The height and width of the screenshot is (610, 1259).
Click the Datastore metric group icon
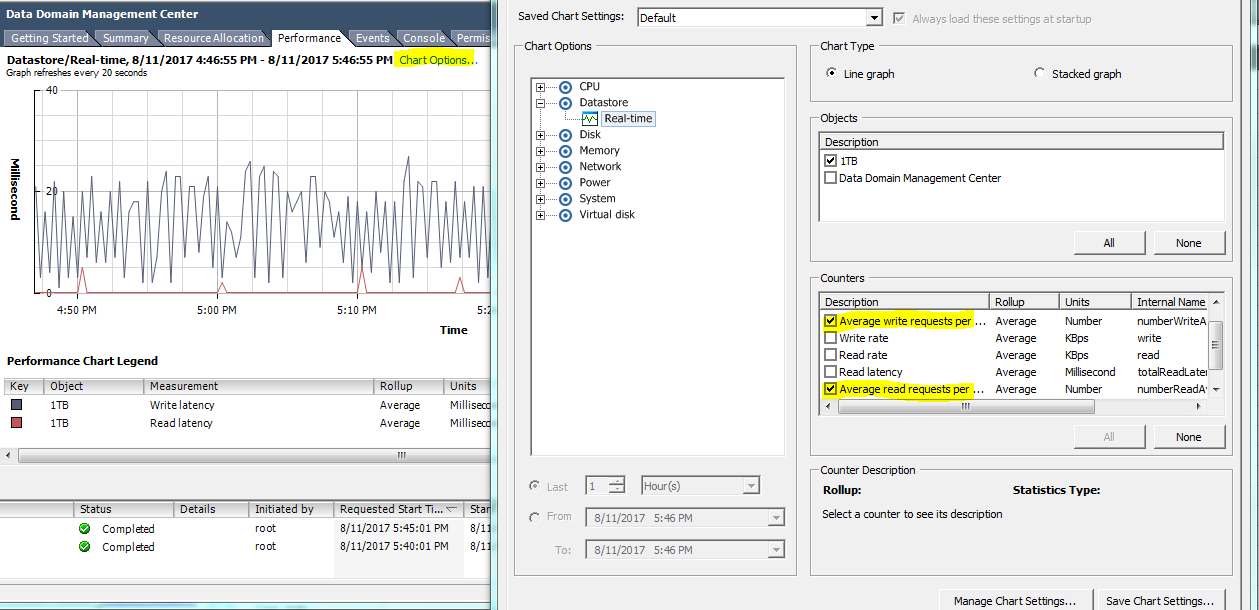[x=566, y=102]
